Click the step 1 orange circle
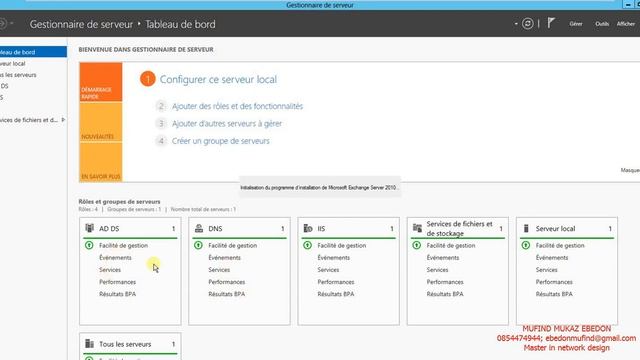 click(148, 79)
